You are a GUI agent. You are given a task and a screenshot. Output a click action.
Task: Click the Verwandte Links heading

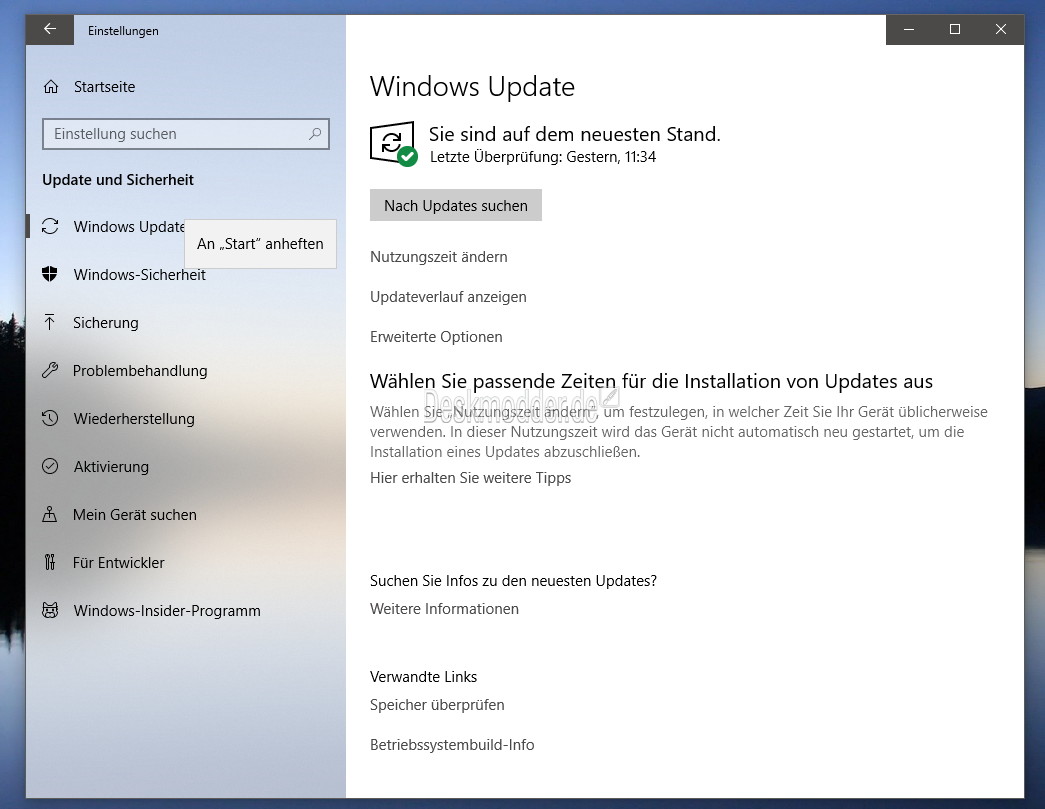click(423, 676)
